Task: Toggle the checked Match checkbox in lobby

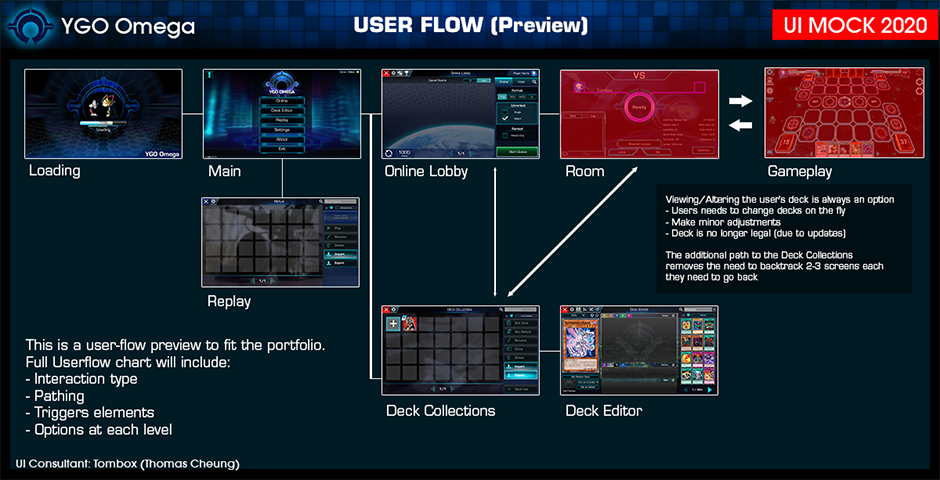Action: click(x=505, y=118)
